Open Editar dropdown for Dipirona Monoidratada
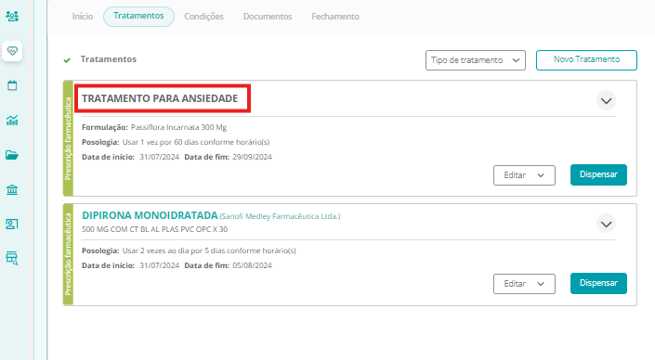Viewport: 655px width, 360px height. coord(524,284)
